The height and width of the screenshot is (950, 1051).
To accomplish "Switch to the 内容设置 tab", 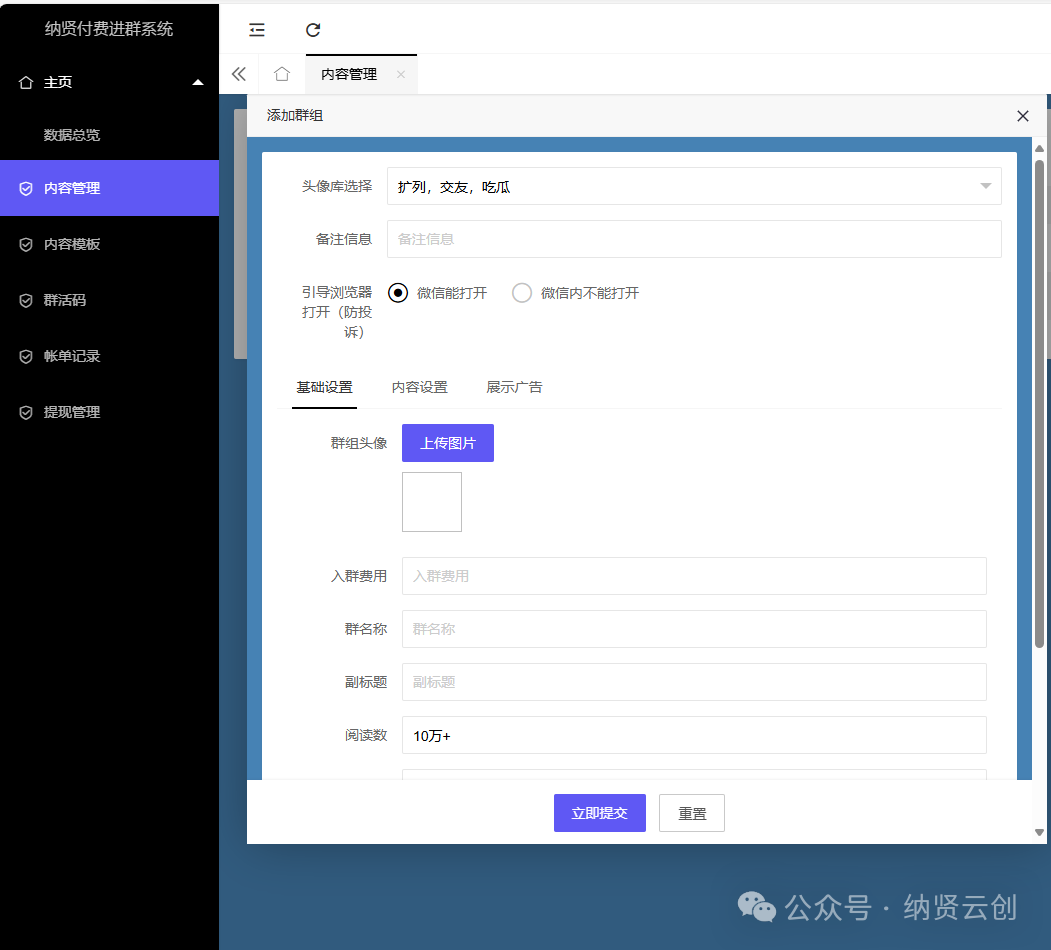I will point(419,387).
